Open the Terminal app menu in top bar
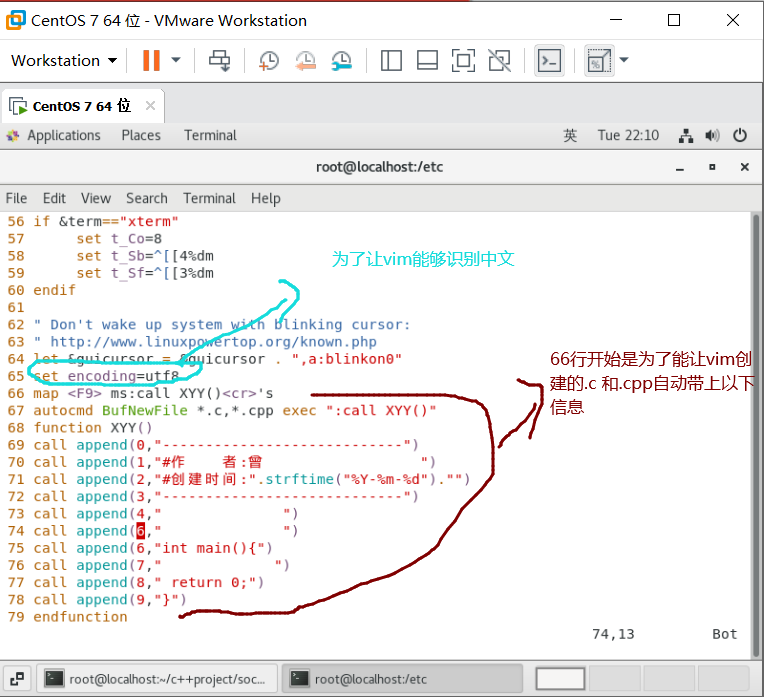Screen dimensions: 764x697 [210, 135]
